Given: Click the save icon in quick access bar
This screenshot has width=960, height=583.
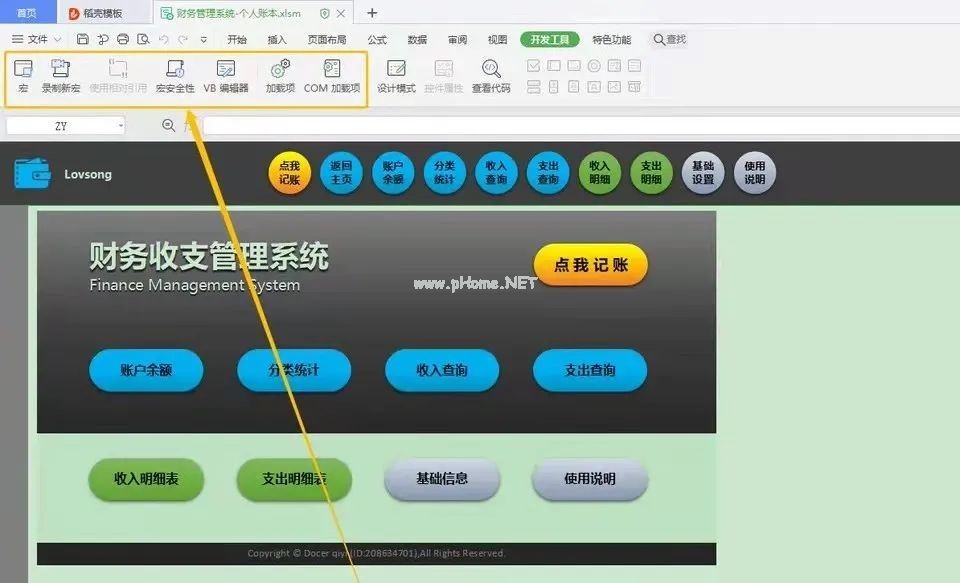Looking at the screenshot, I should pos(83,40).
